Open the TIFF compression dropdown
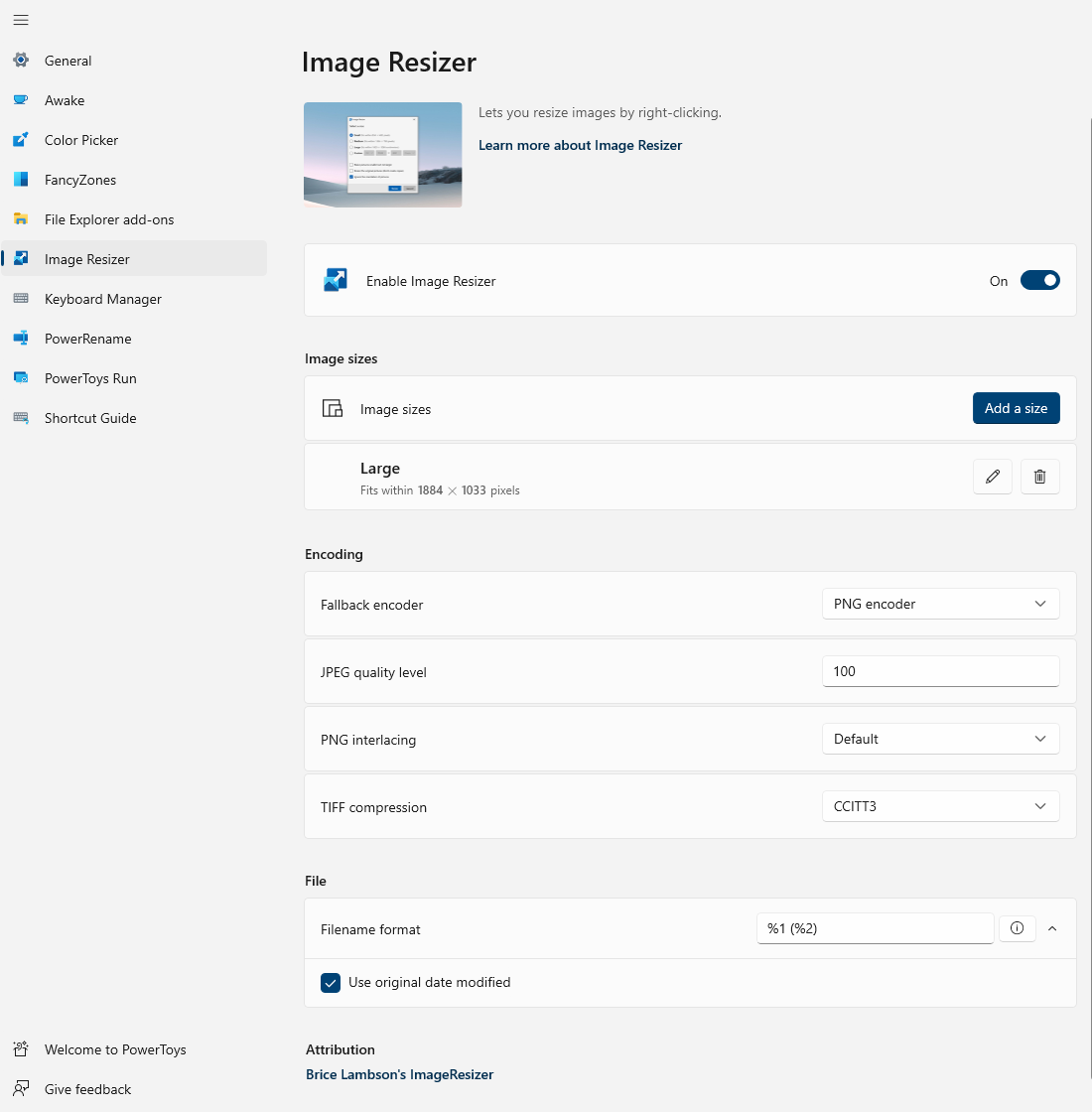Viewport: 1092px width, 1112px height. 940,806
